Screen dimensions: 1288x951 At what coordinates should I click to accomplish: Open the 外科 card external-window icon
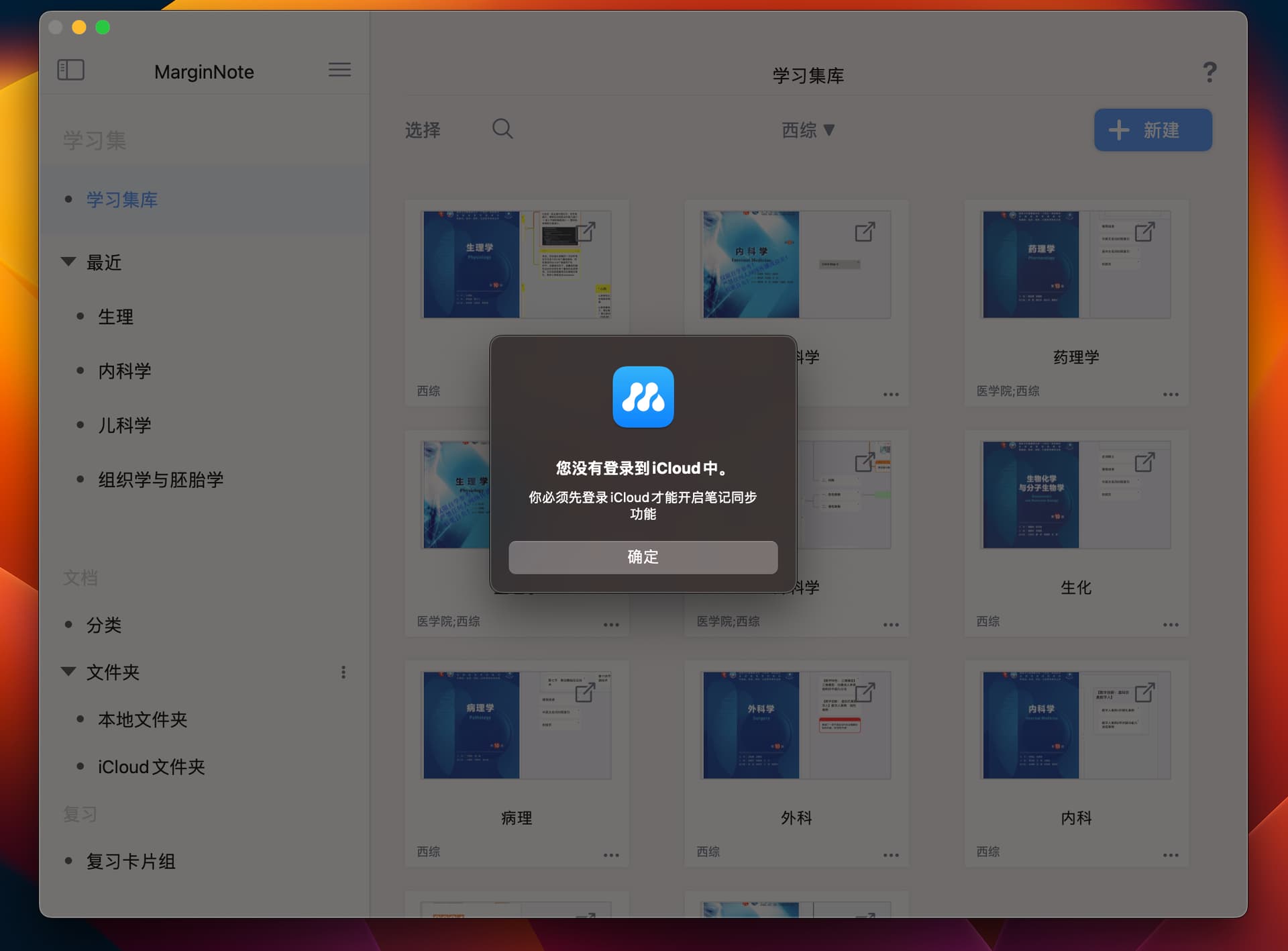coord(865,692)
